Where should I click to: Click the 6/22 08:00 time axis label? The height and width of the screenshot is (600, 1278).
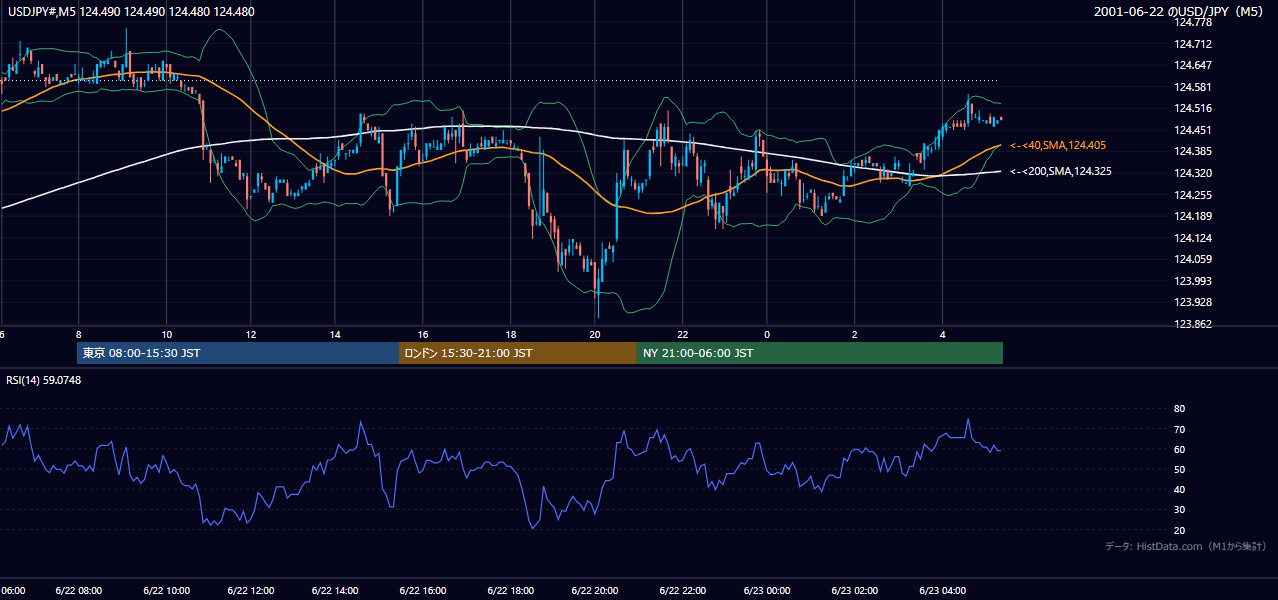[x=78, y=591]
